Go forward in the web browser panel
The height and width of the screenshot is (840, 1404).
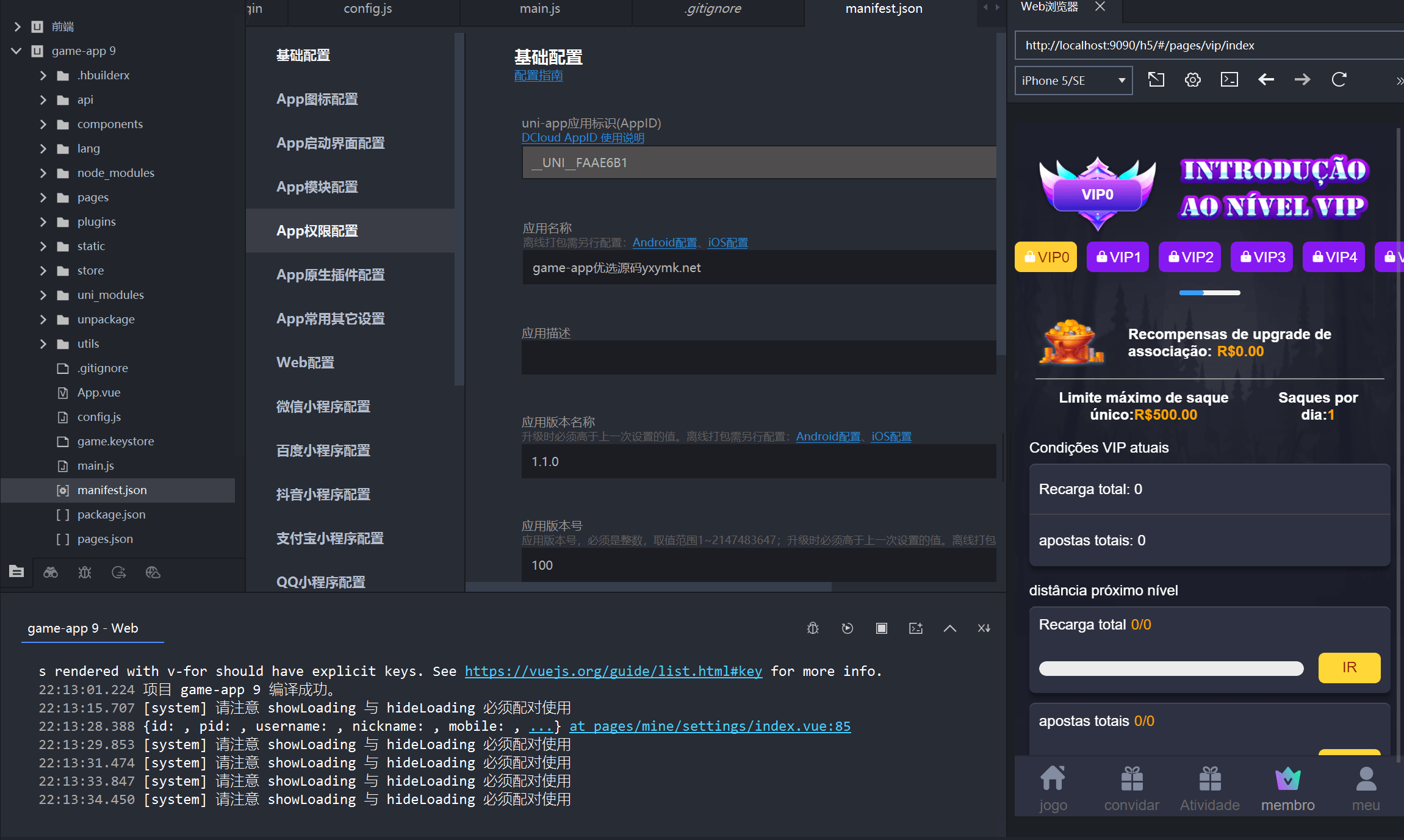coord(1303,80)
